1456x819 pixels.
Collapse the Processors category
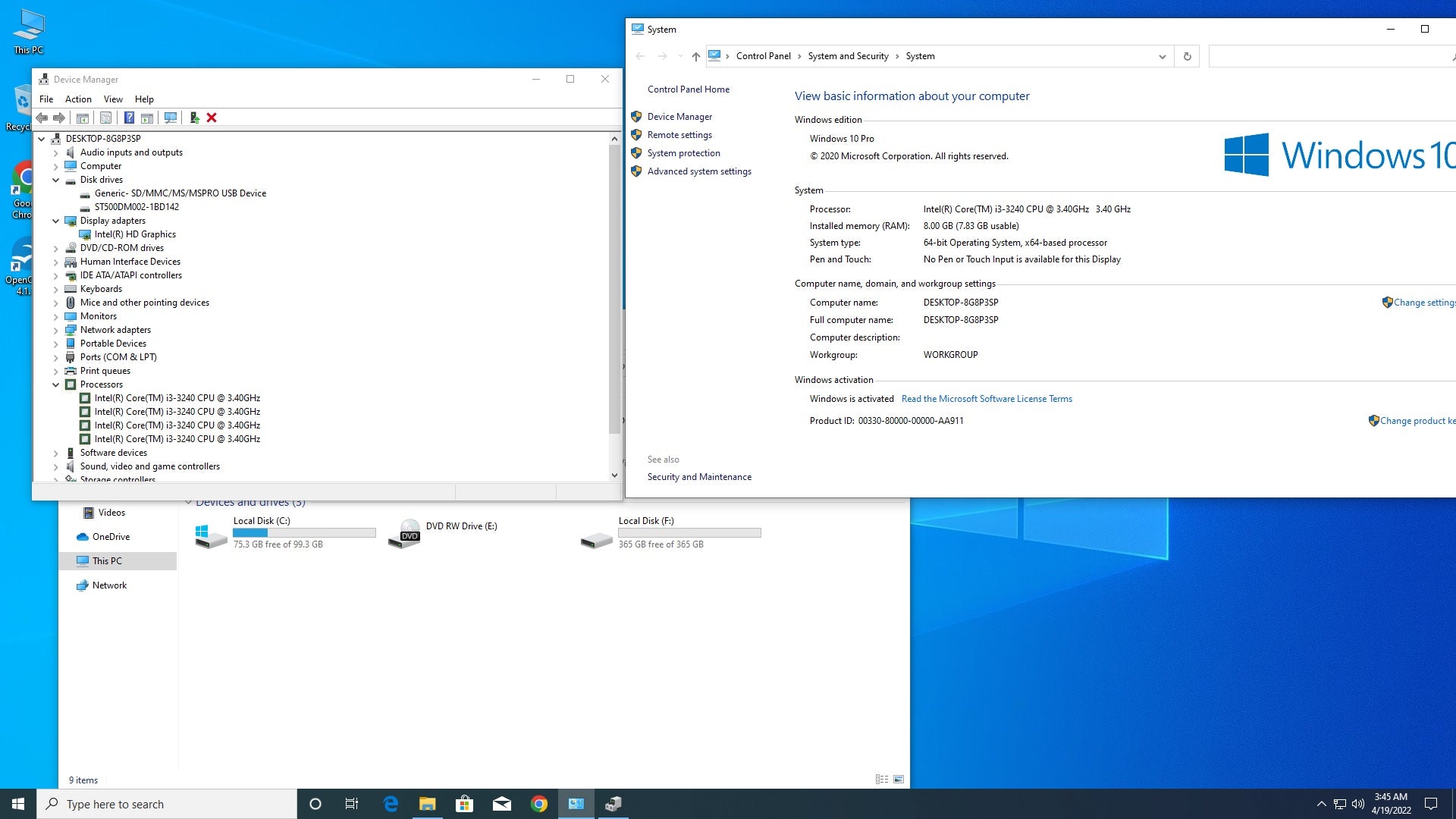(55, 384)
